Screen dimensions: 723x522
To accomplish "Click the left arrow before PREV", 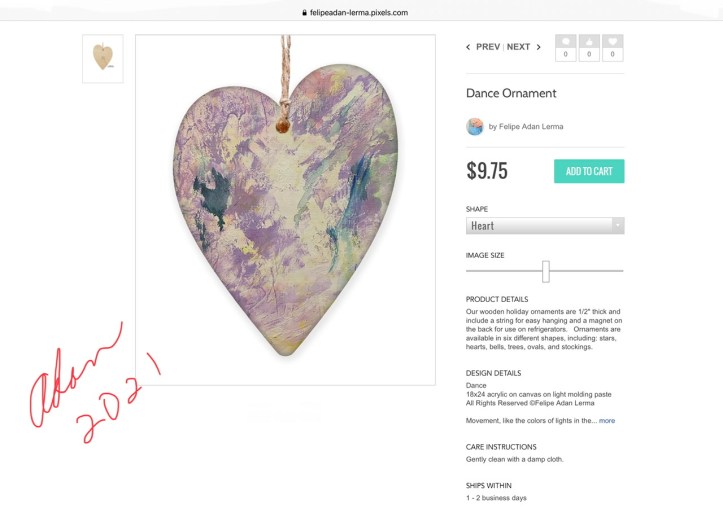I will (468, 47).
